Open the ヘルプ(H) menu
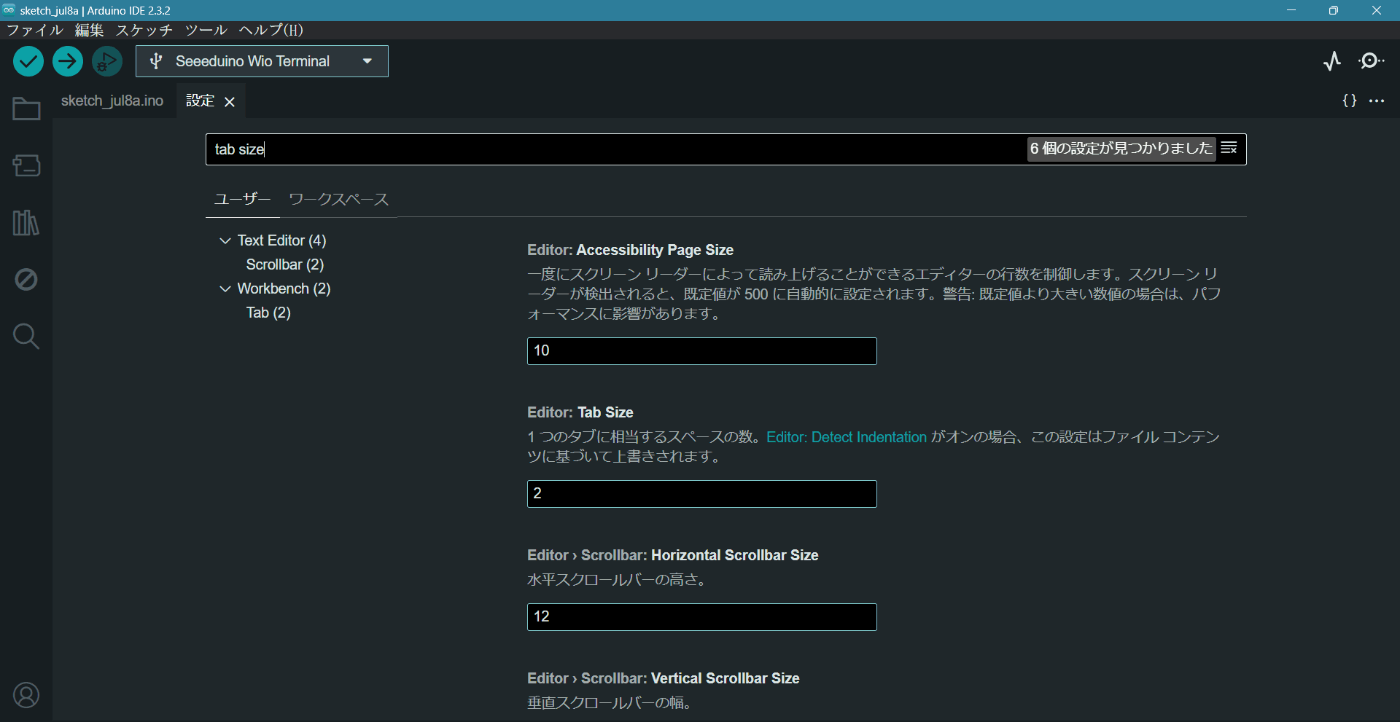The image size is (1400, 722). (x=270, y=30)
